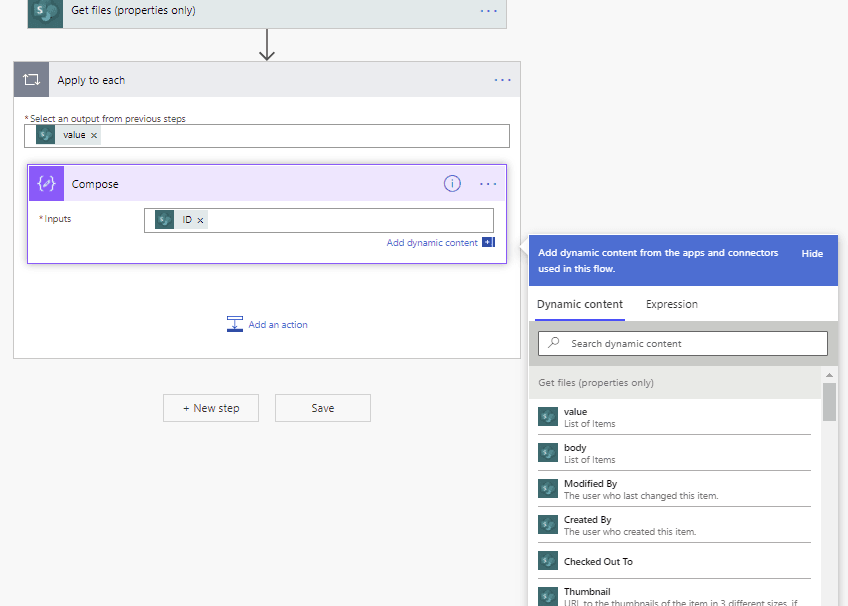Click the scroll up arrow in dynamic list
The height and width of the screenshot is (606, 848).
(829, 375)
